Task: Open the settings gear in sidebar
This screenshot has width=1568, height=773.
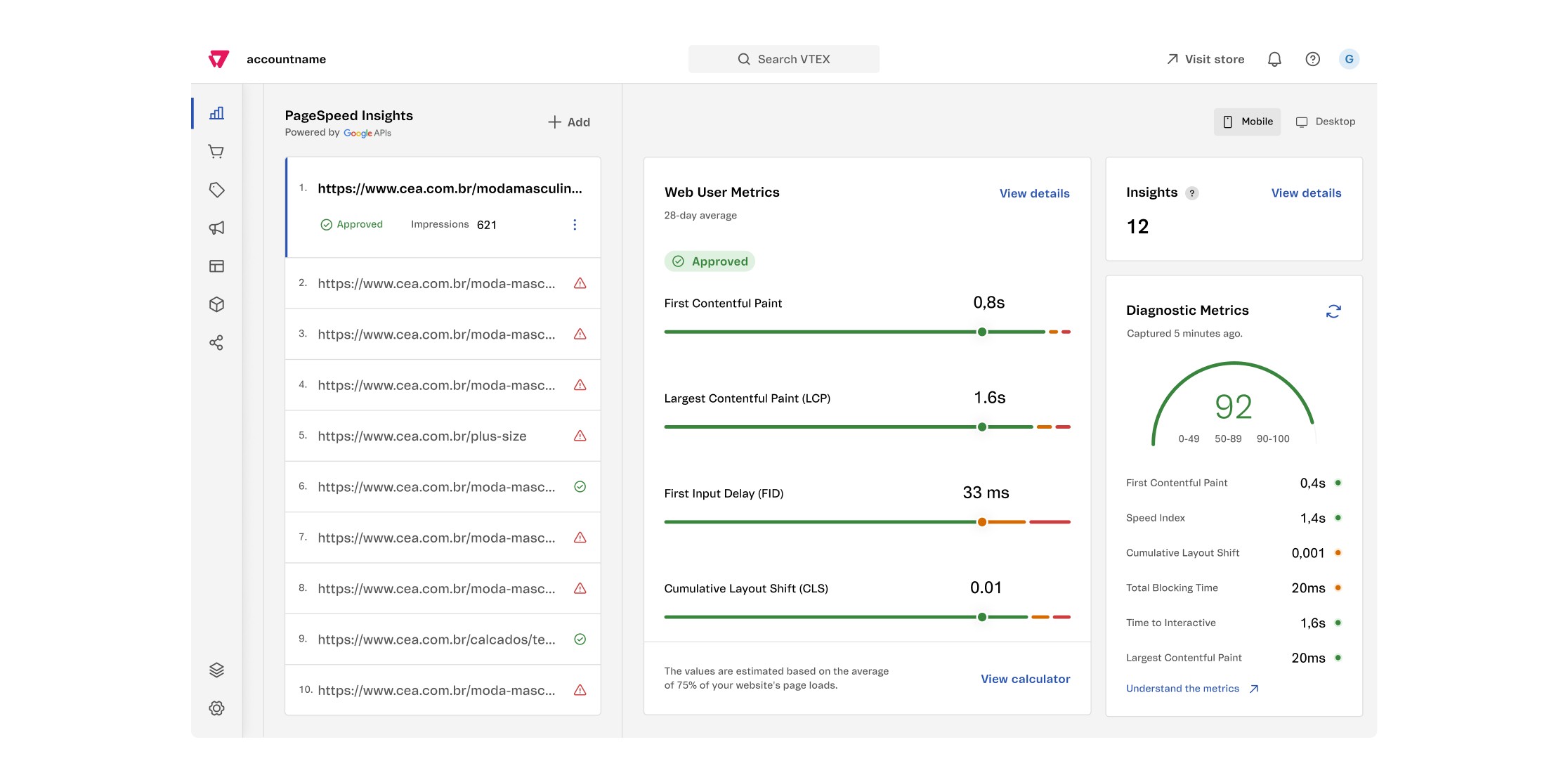Action: (x=216, y=708)
